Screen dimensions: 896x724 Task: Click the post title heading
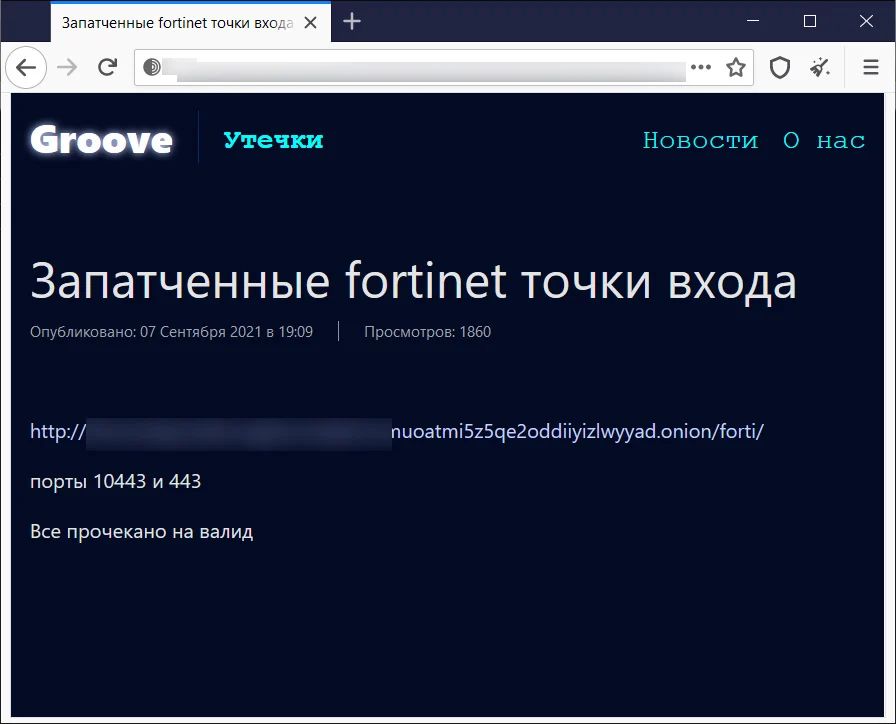coord(413,281)
